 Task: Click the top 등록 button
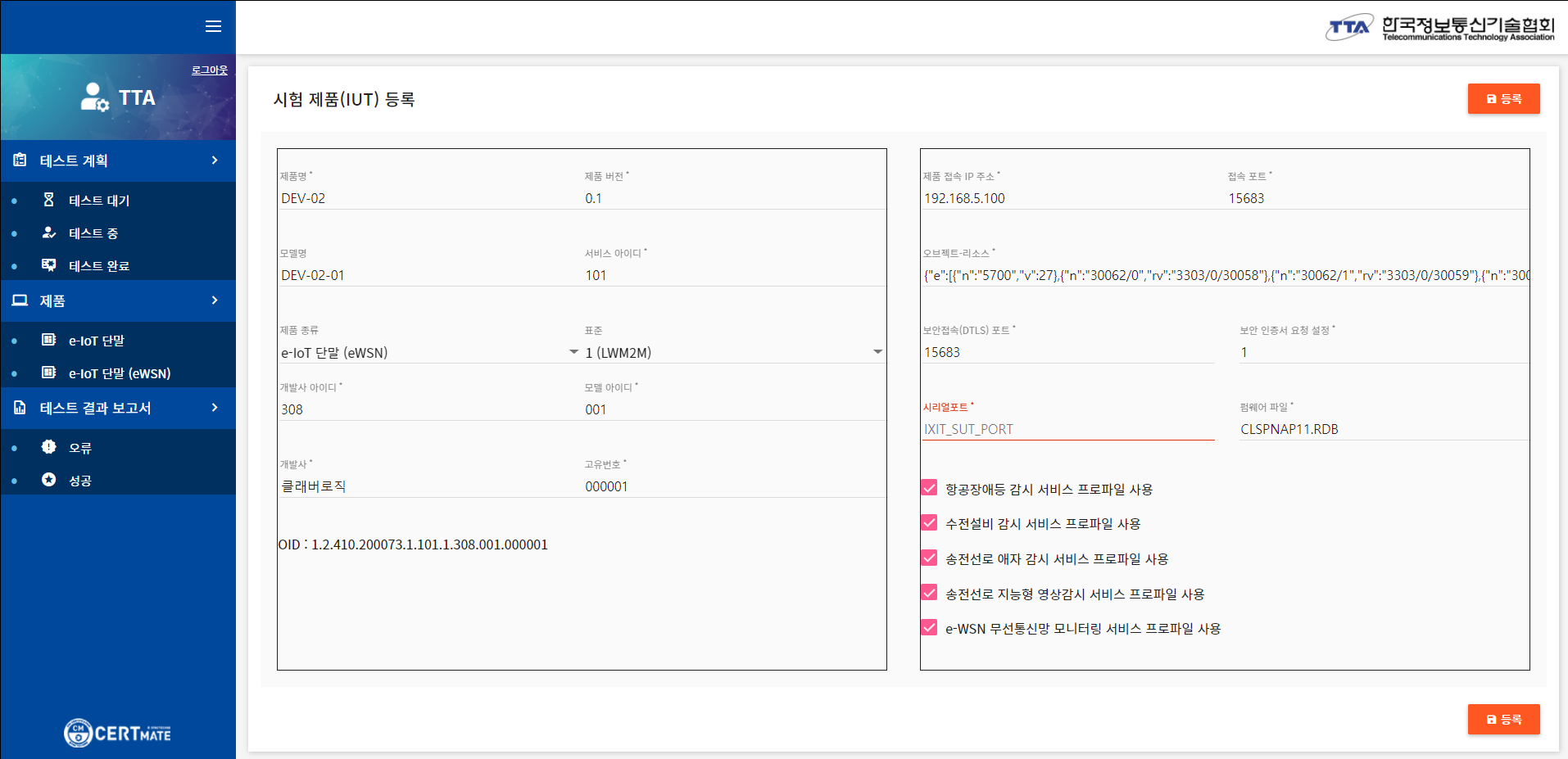pos(1503,99)
